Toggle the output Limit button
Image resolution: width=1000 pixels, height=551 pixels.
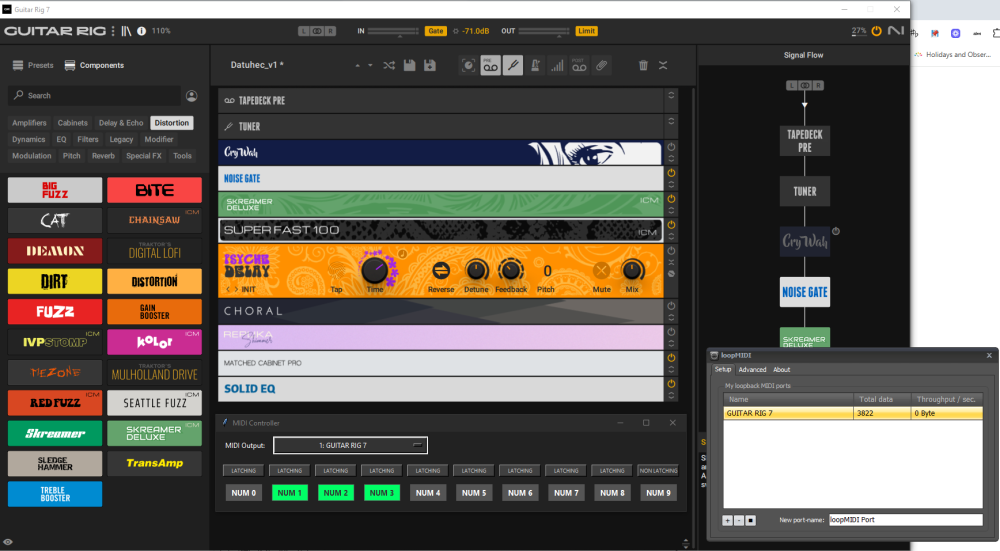(586, 31)
